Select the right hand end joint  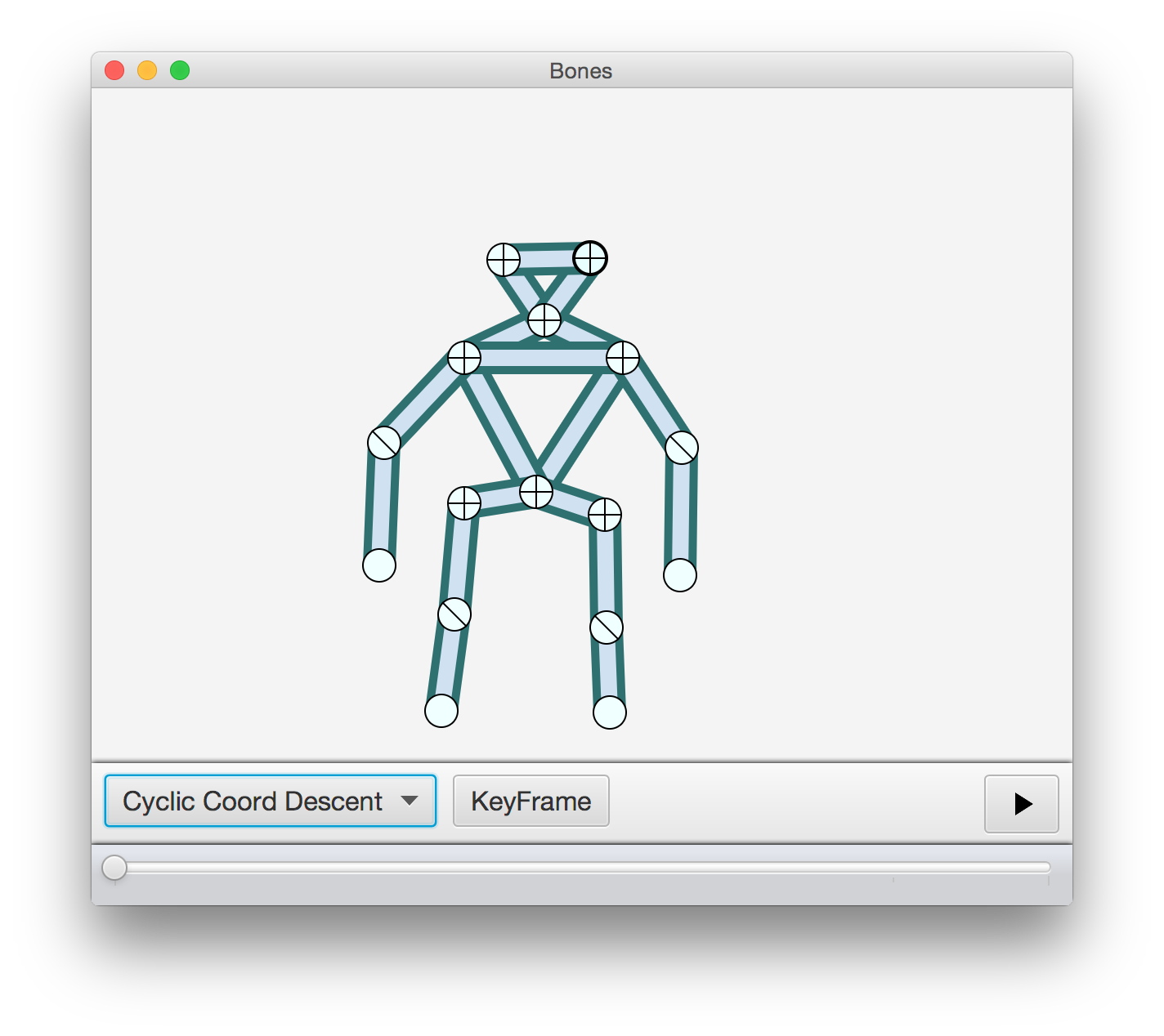(x=680, y=575)
